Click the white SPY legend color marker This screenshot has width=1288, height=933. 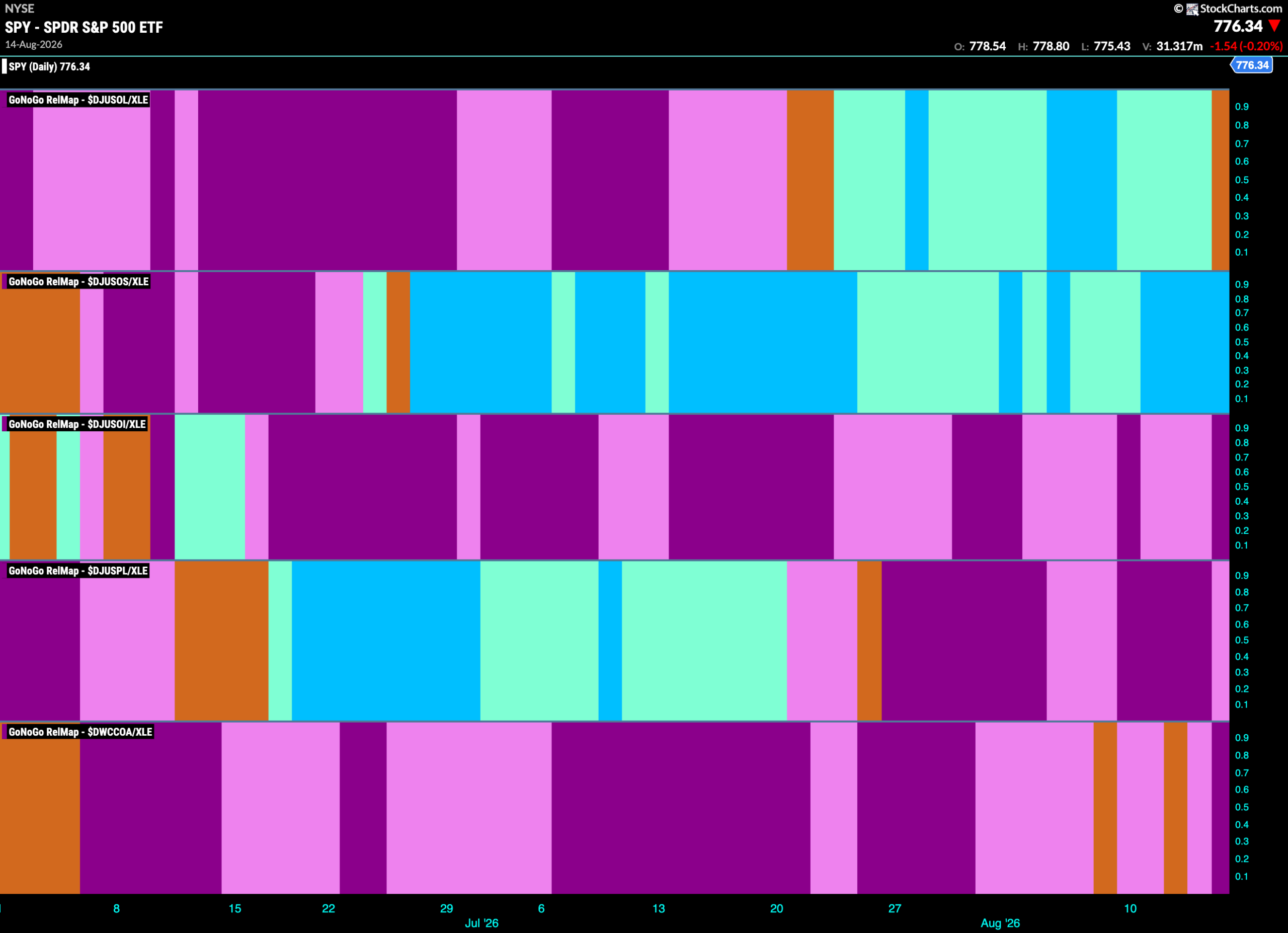click(x=5, y=66)
